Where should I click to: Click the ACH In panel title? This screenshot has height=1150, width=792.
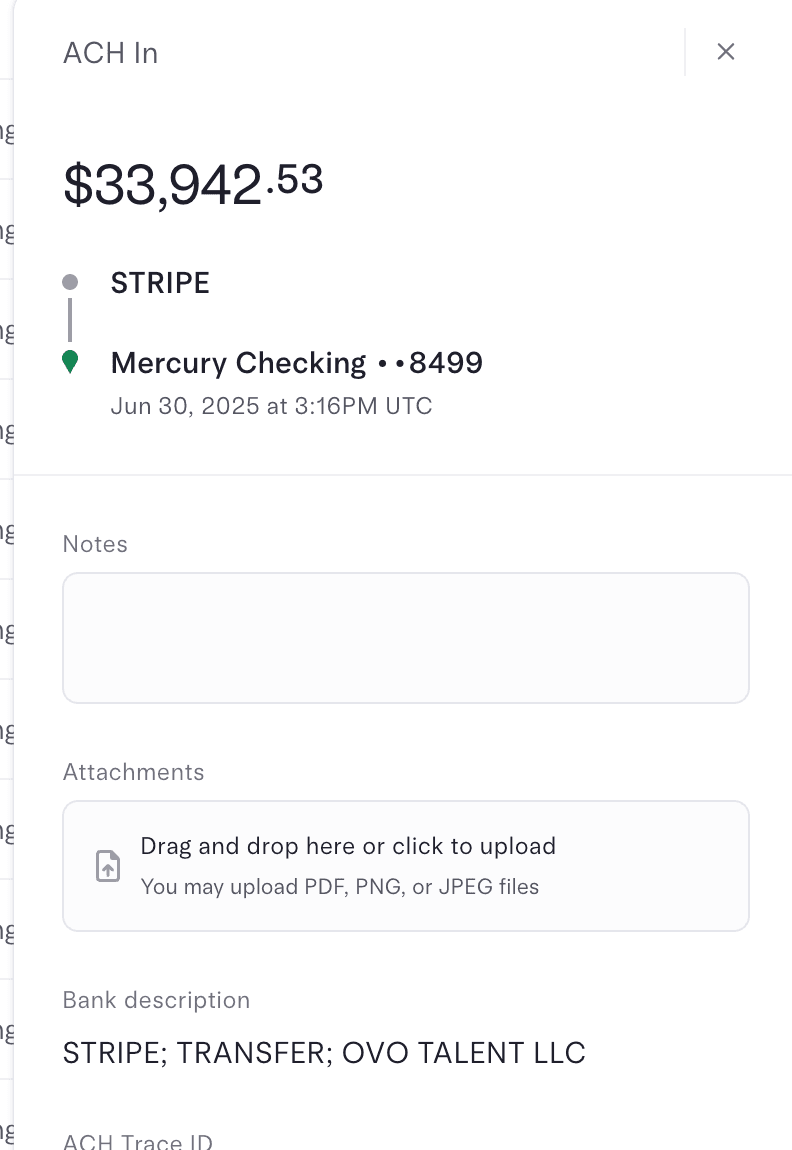pyautogui.click(x=110, y=53)
